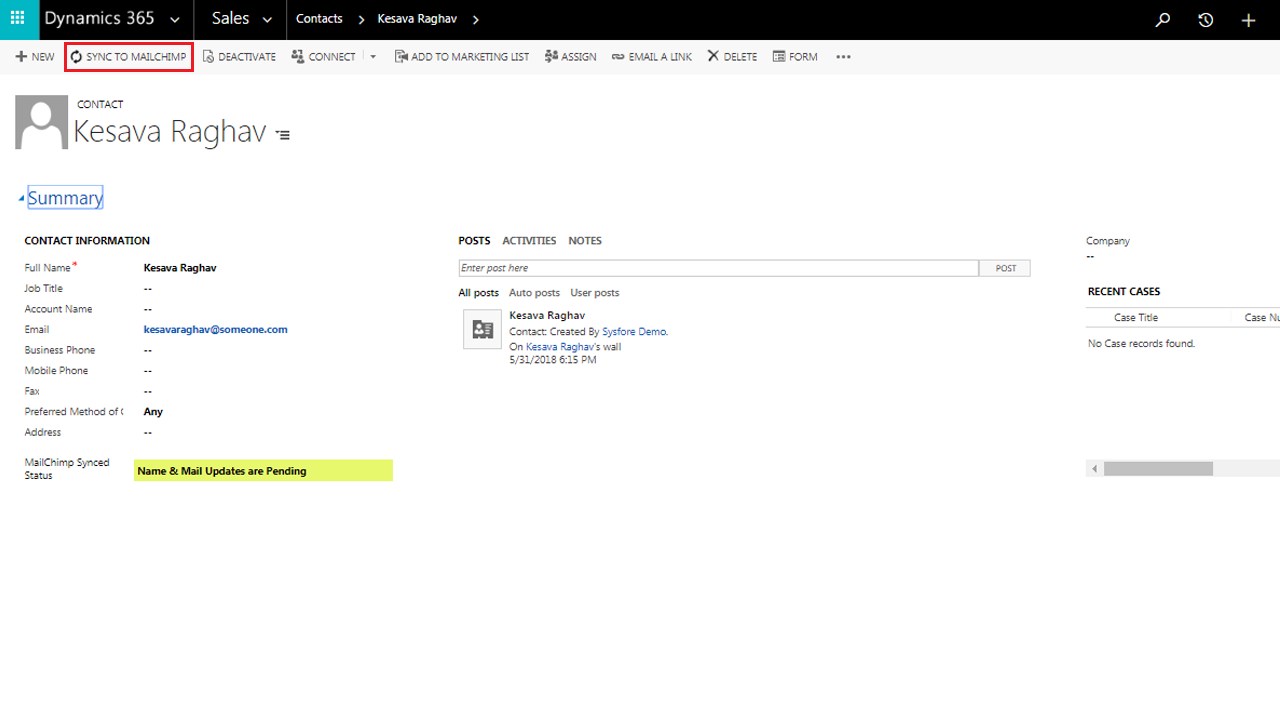Click the ASSIGN command
The height and width of the screenshot is (720, 1280).
point(570,57)
